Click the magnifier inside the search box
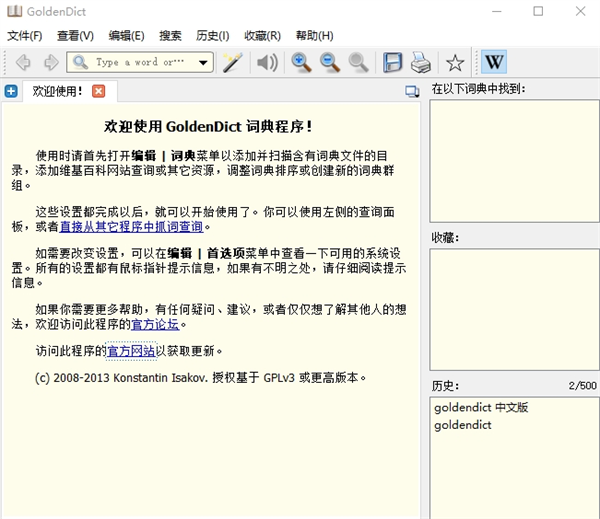This screenshot has height=519, width=600. tap(80, 62)
